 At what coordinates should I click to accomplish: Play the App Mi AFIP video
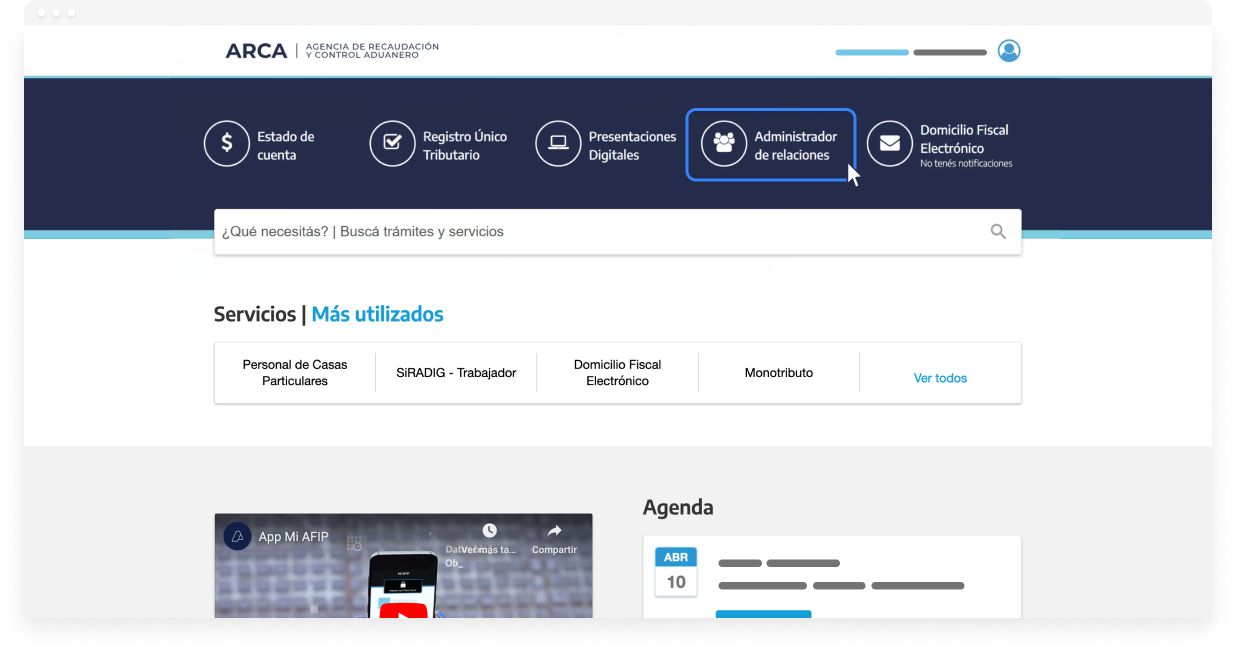pos(403,609)
